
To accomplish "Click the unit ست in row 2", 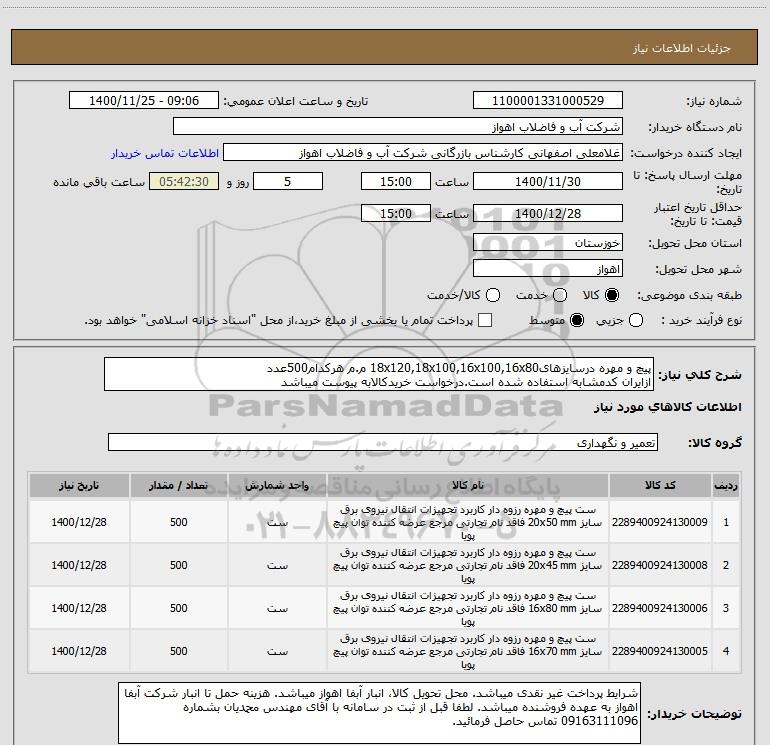I will point(277,566).
